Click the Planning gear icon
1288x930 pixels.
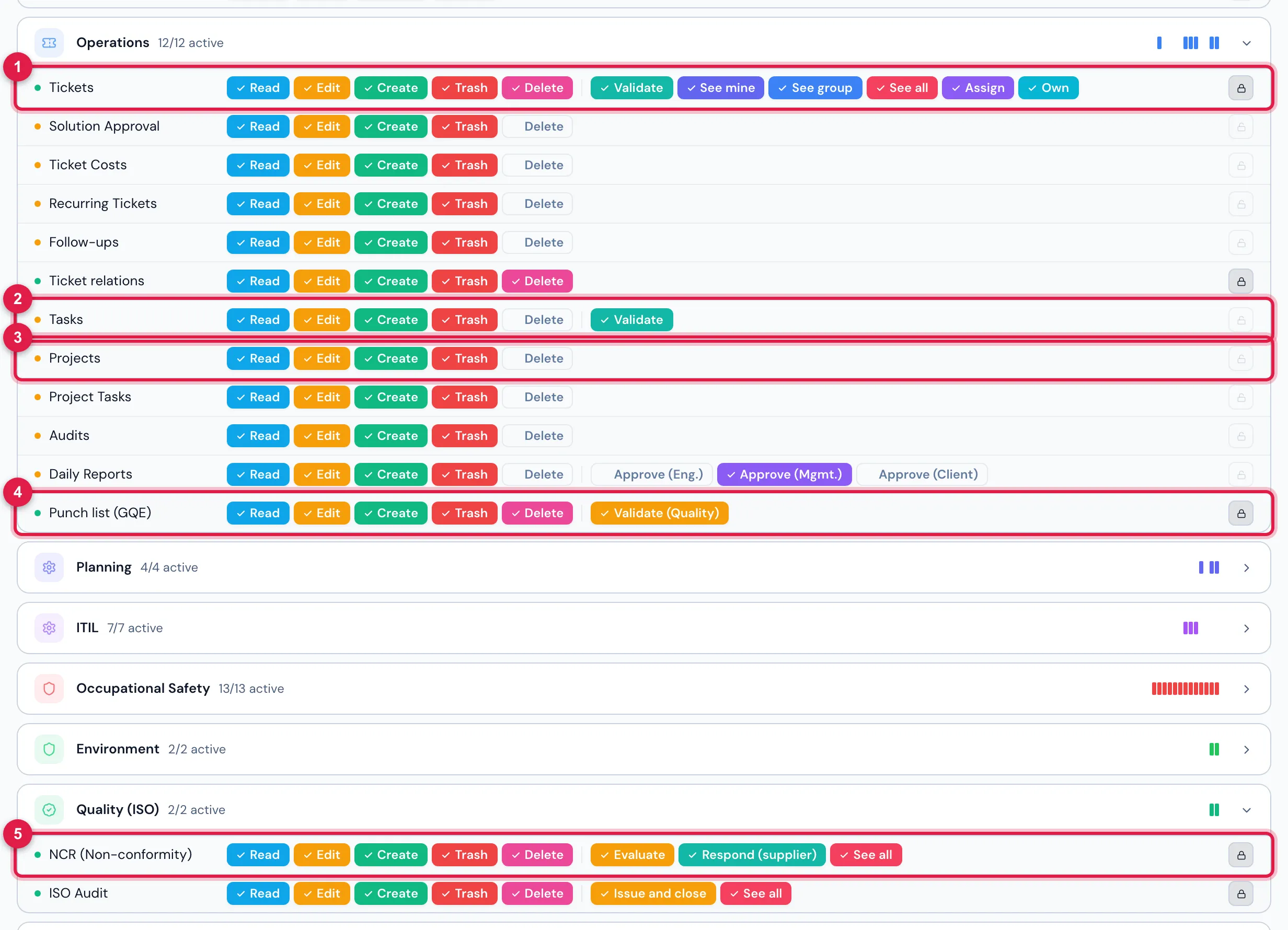pyautogui.click(x=49, y=567)
